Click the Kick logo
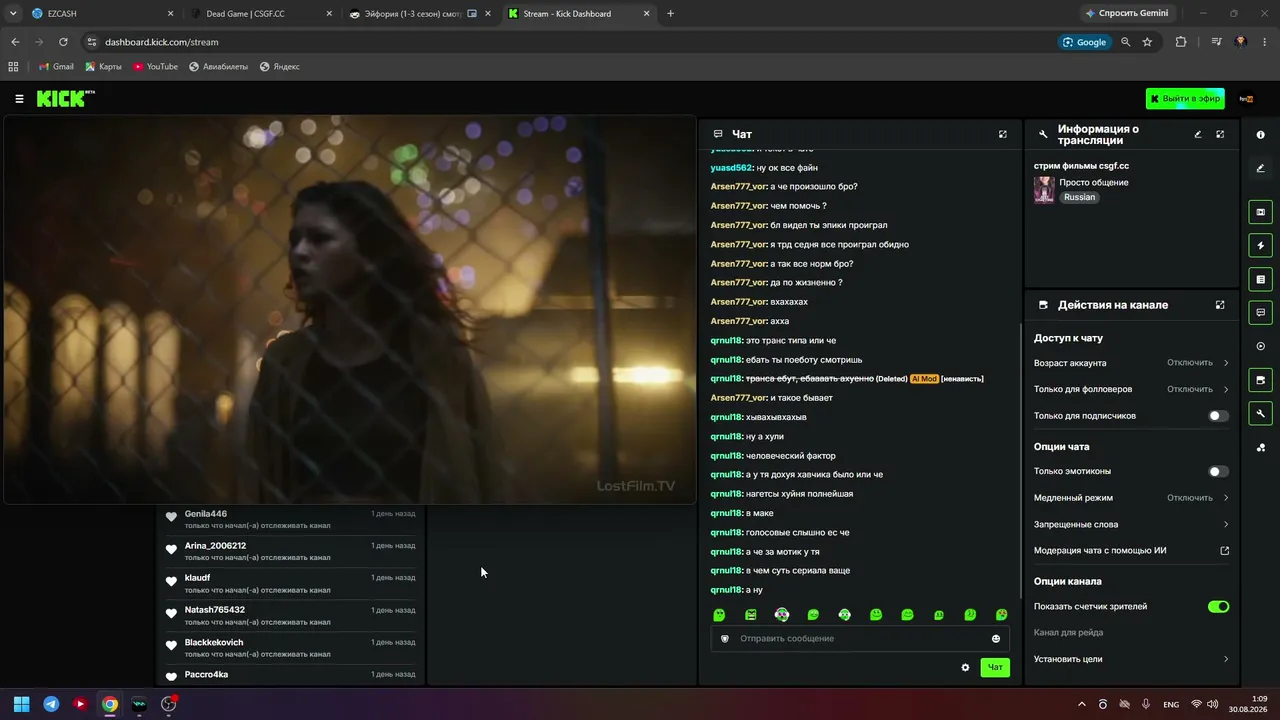This screenshot has width=1280, height=720. tap(66, 98)
